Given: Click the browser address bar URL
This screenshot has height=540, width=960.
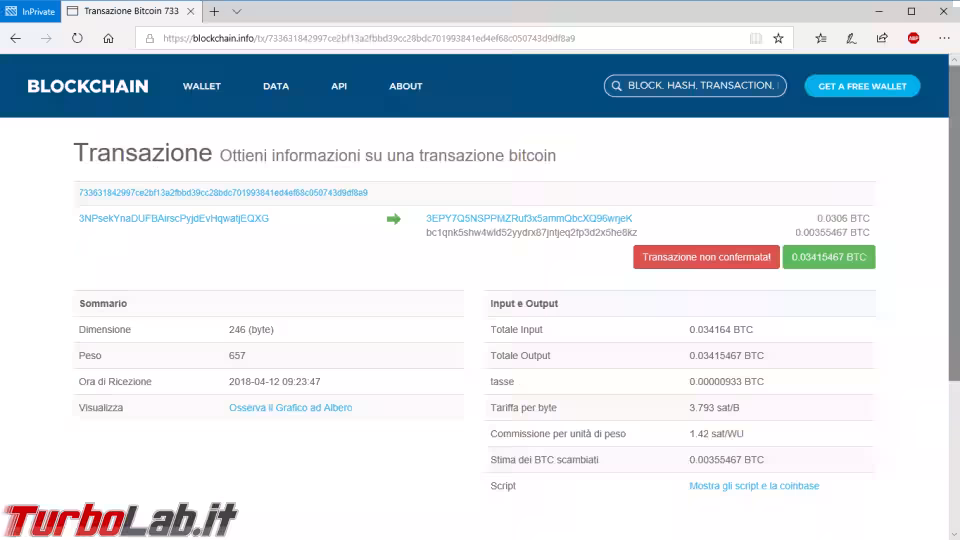Looking at the screenshot, I should point(369,38).
